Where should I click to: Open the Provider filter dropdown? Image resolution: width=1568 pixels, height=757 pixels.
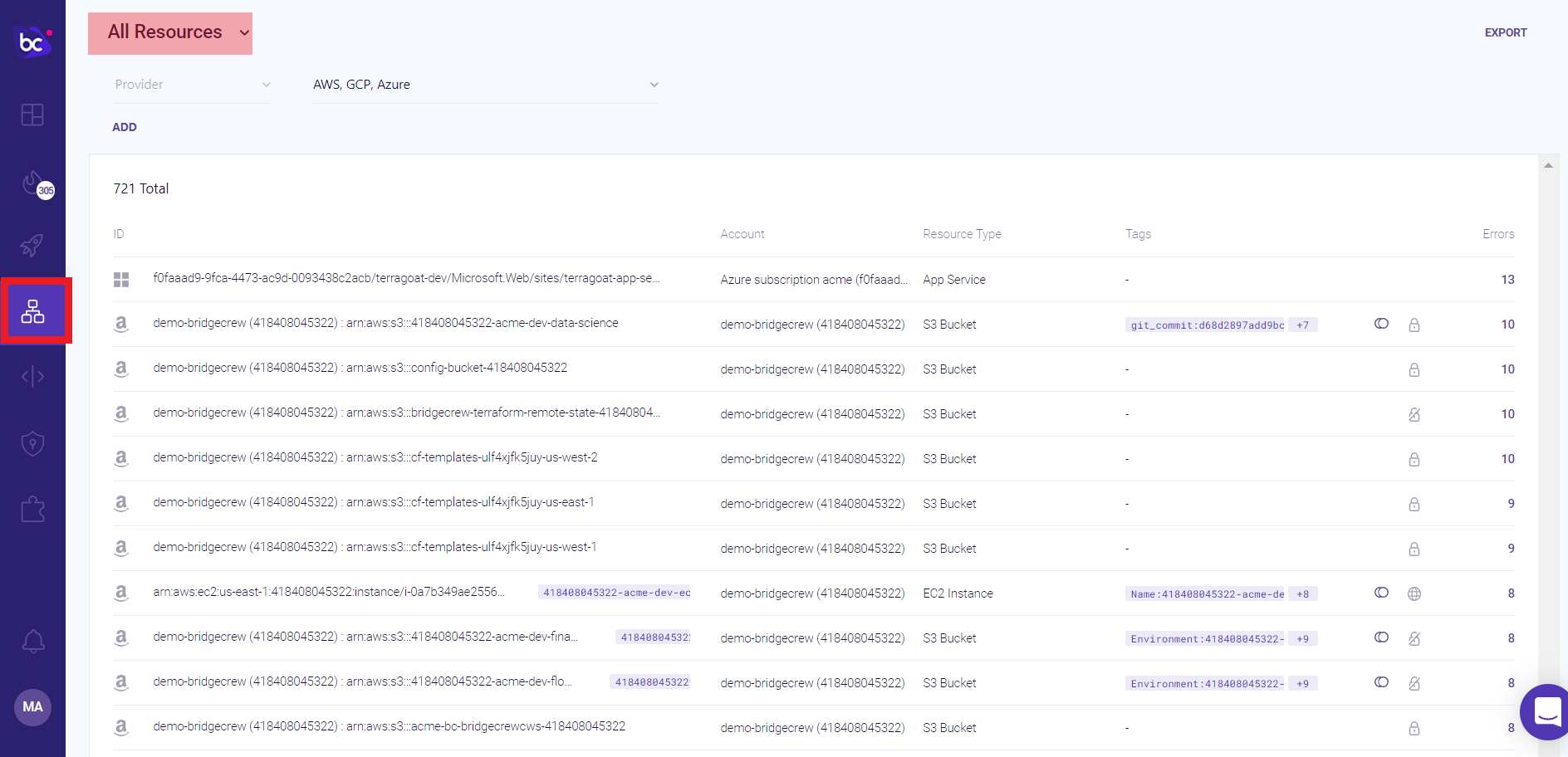point(192,85)
